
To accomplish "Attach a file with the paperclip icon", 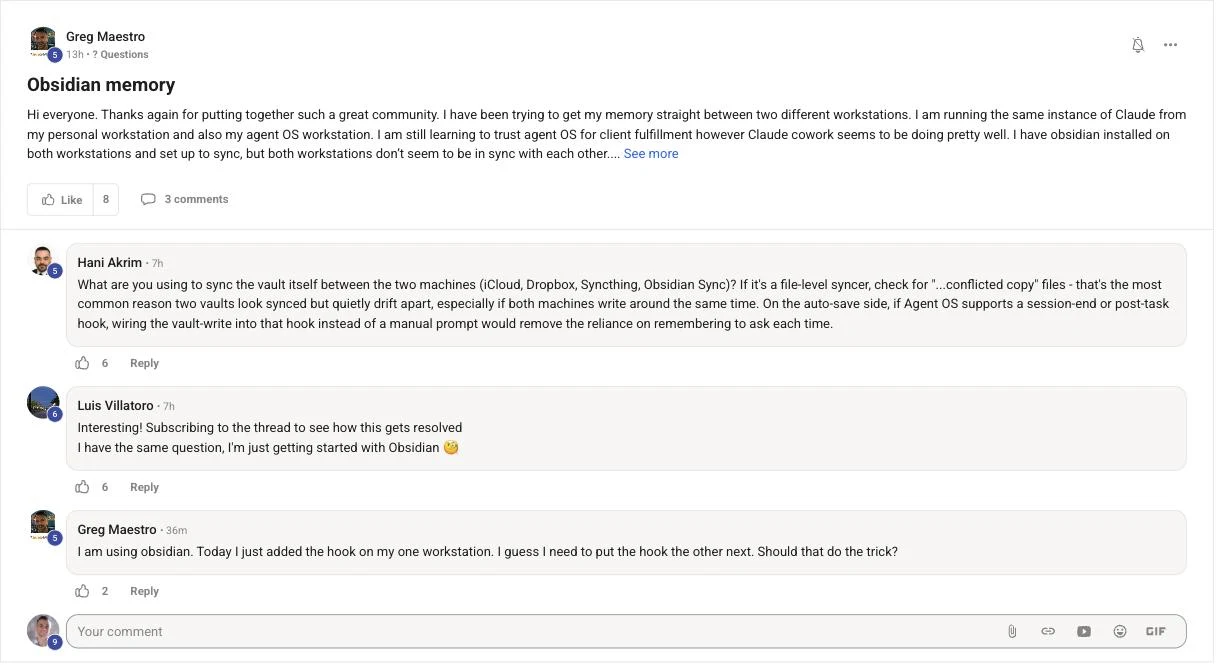I will click(x=1012, y=632).
